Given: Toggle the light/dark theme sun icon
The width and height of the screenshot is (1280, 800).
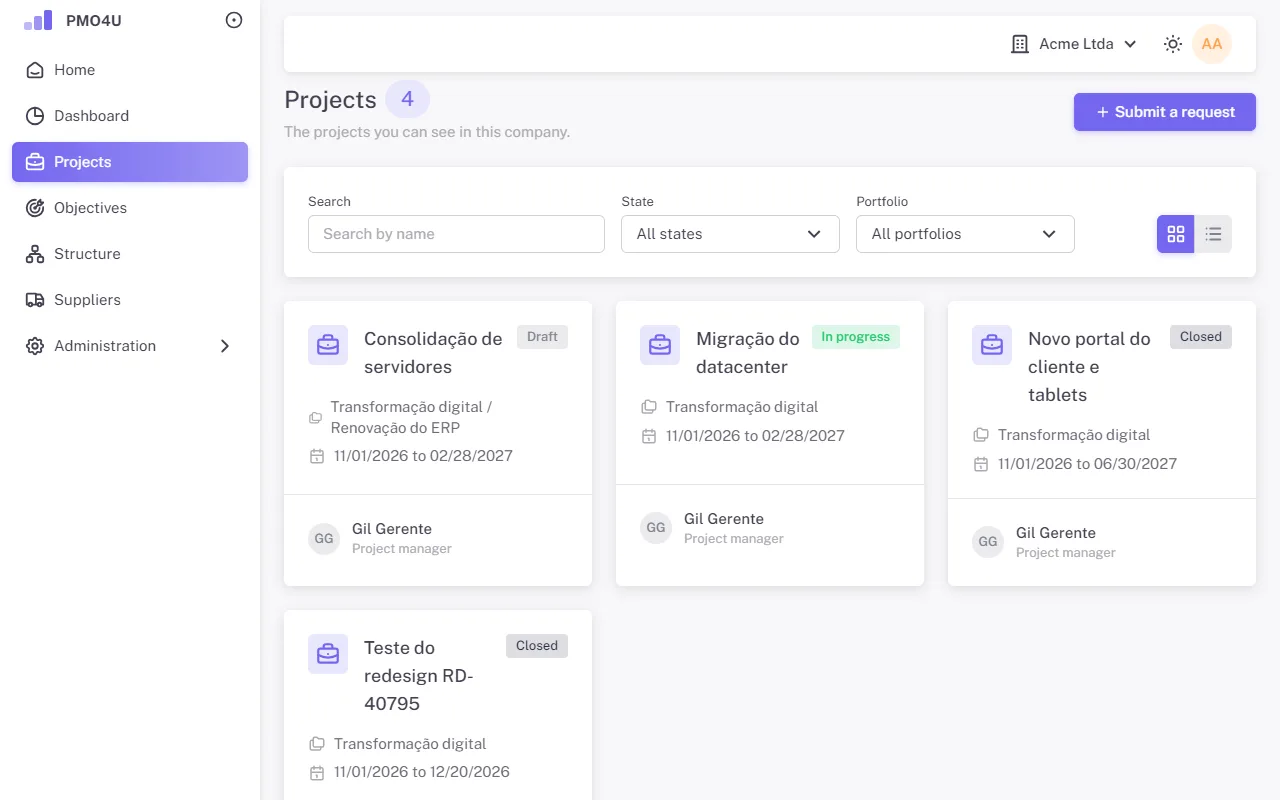Looking at the screenshot, I should 1173,44.
